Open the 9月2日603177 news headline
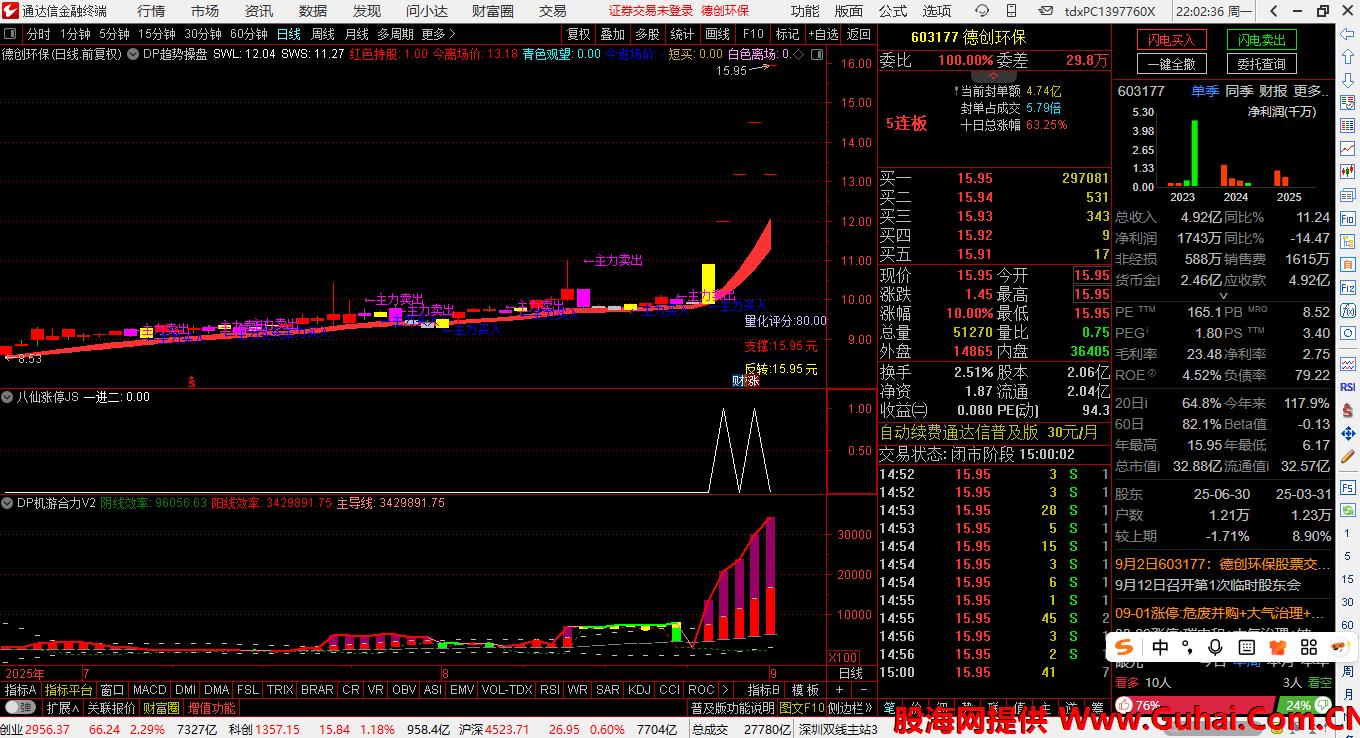The image size is (1360, 738). click(1221, 564)
